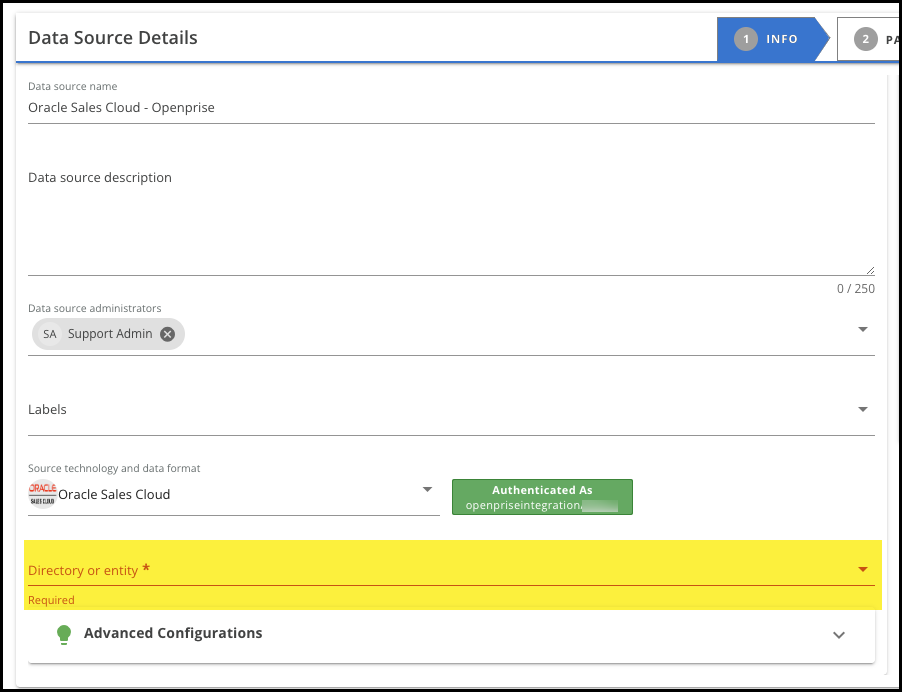The width and height of the screenshot is (902, 692).
Task: Click the Data source name field
Action: 450,108
